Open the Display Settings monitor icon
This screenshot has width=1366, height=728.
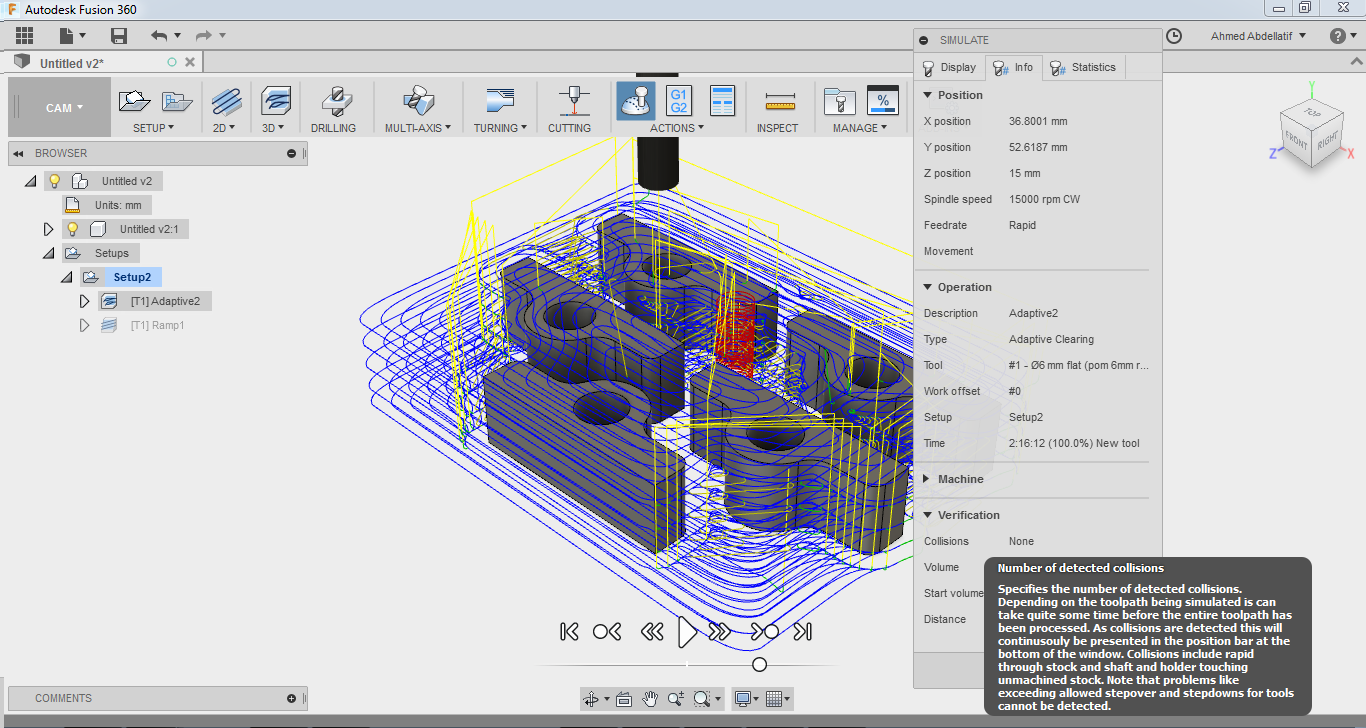tap(744, 699)
